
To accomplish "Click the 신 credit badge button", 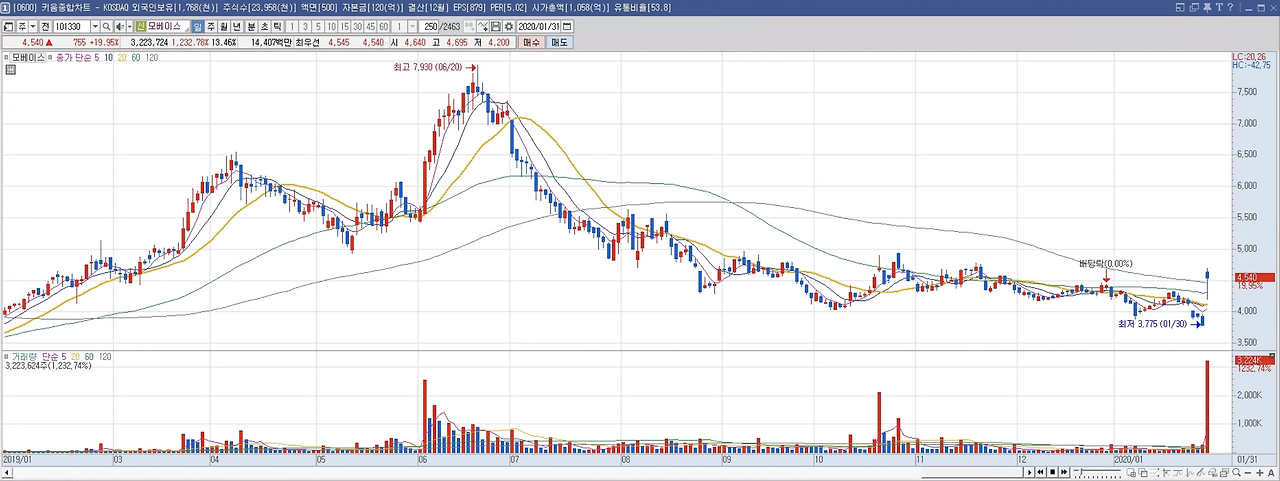I will click(x=140, y=26).
